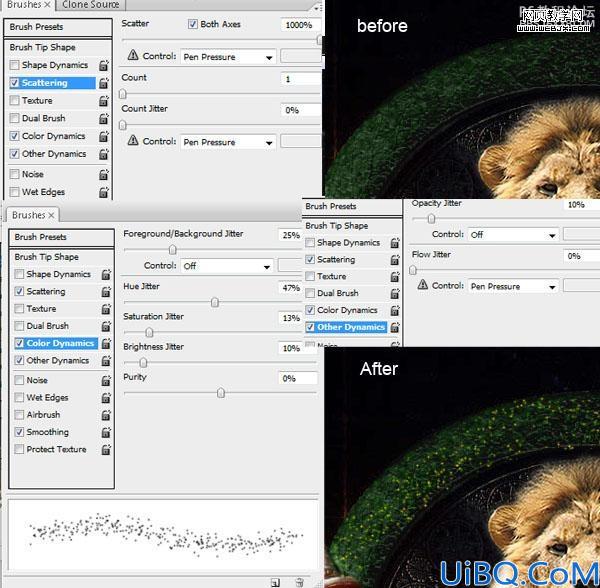Click lock icon beside Noise in top Scattering panel
The image size is (600, 588).
(x=104, y=174)
